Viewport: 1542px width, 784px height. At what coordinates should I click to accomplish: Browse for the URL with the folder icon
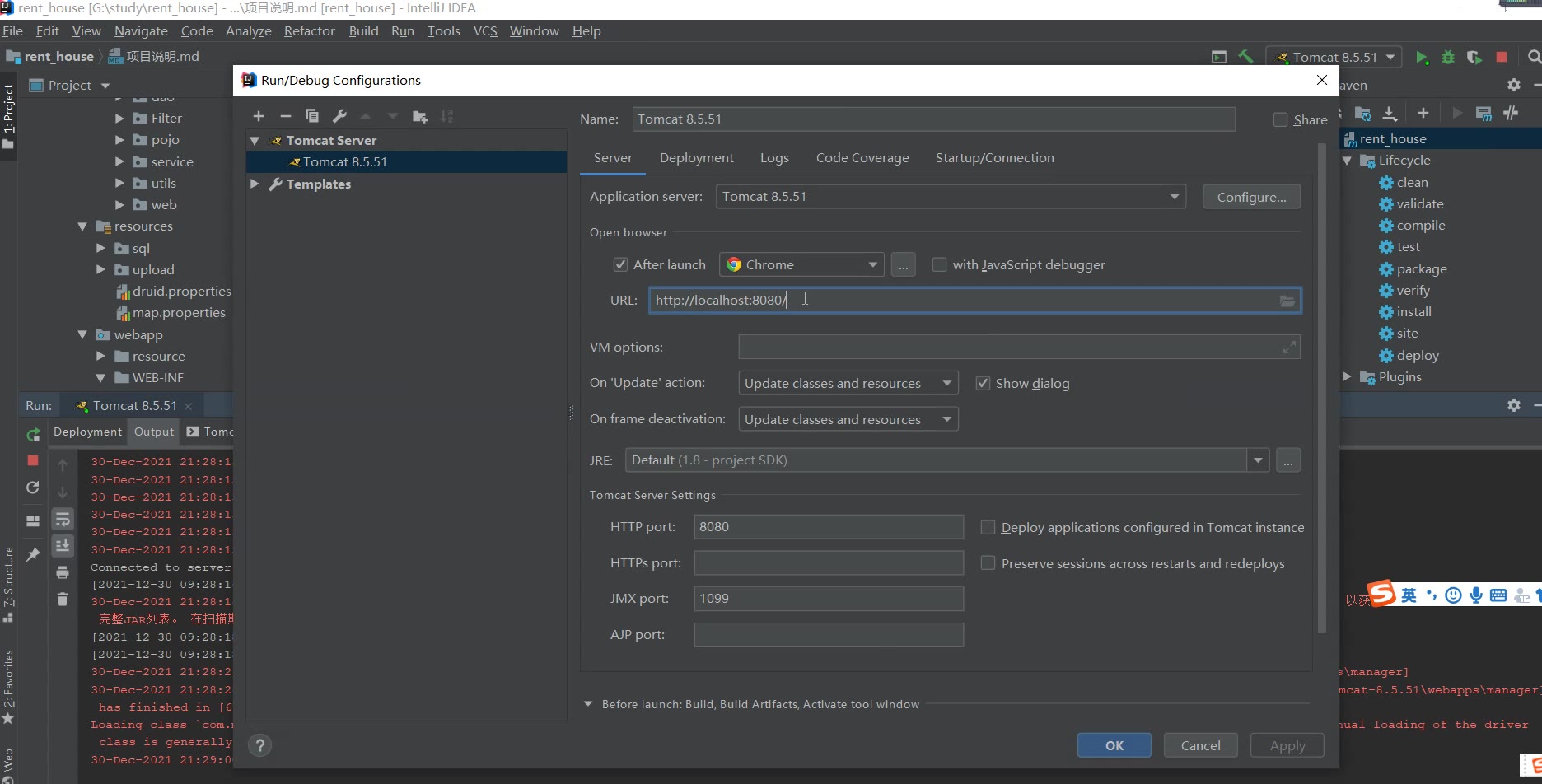(x=1287, y=301)
